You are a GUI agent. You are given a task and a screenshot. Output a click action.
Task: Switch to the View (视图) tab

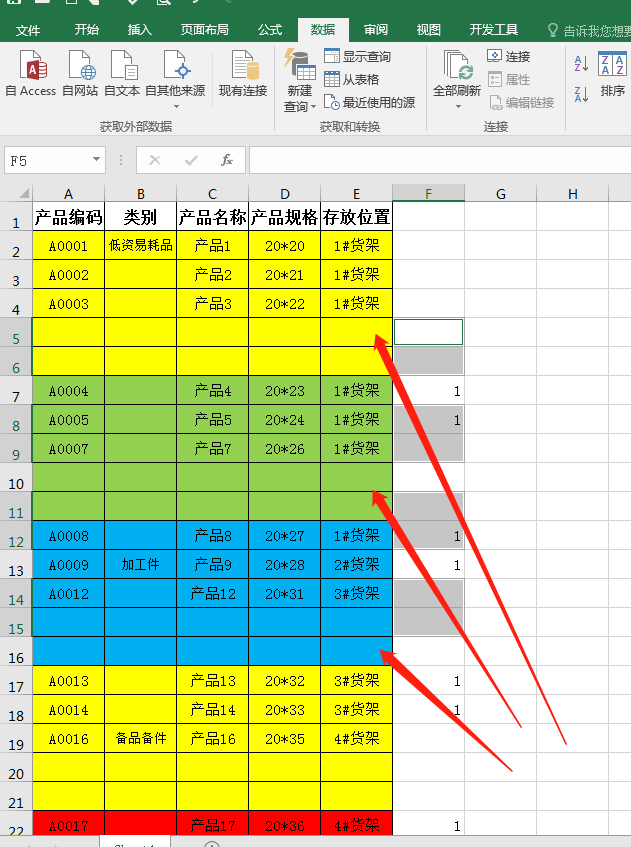click(x=428, y=30)
